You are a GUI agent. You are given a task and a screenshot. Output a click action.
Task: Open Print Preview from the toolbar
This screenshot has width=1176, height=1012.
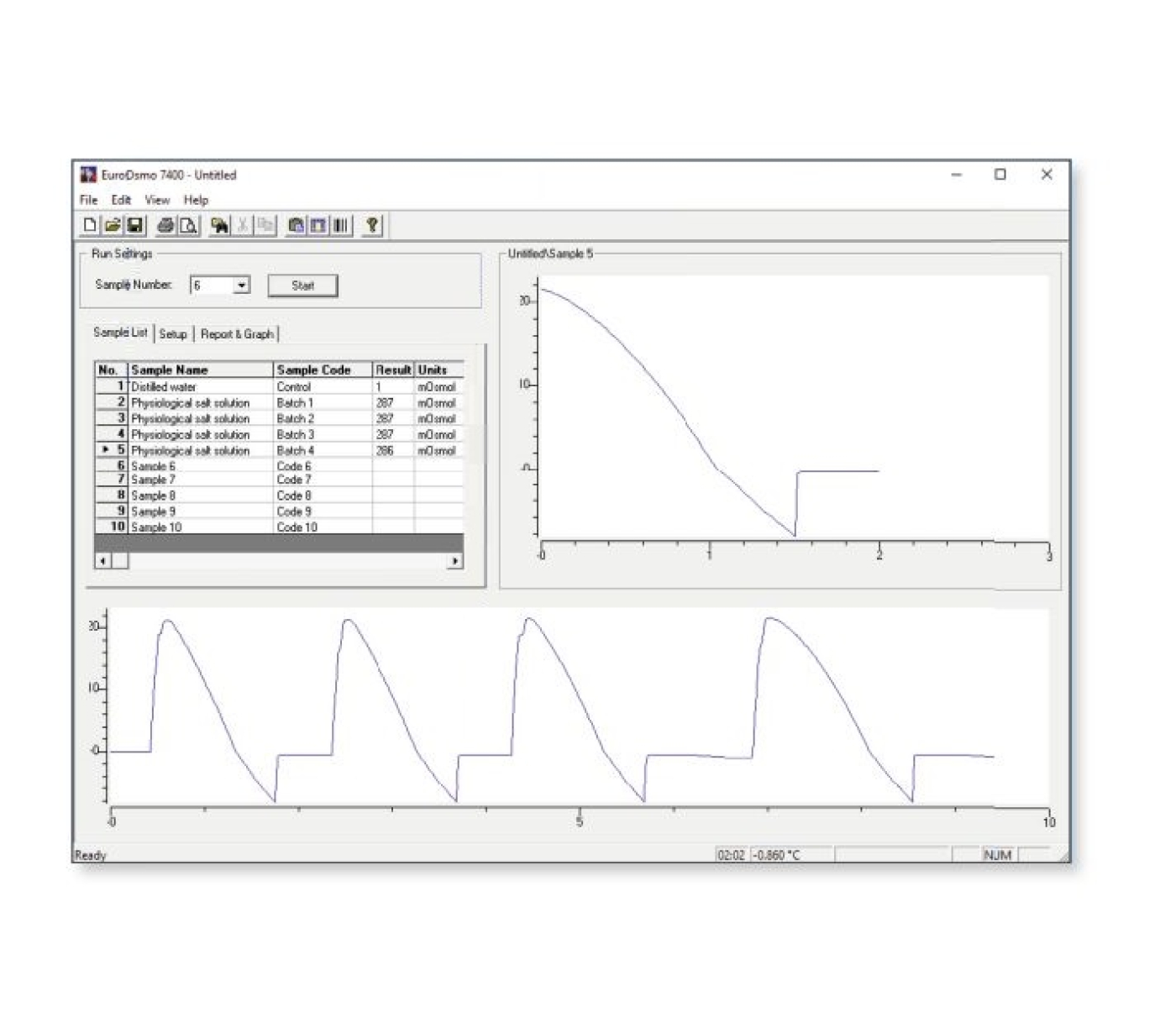pos(188,225)
